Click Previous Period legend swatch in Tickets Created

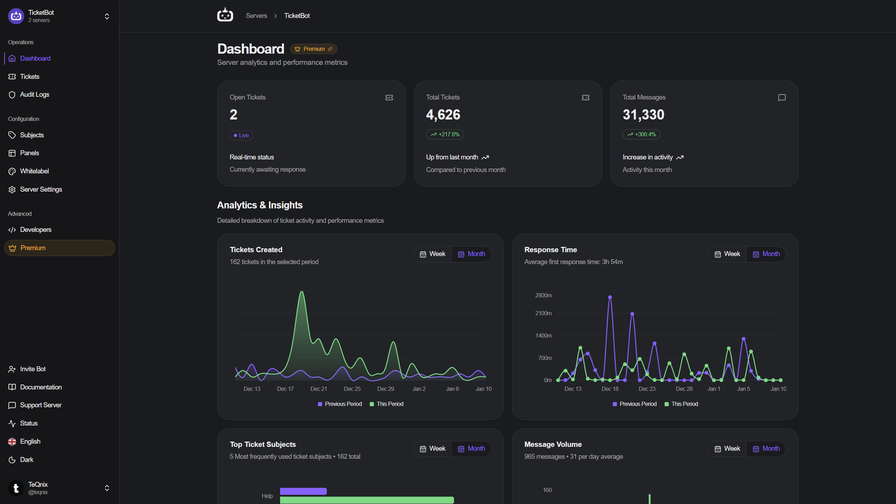(x=320, y=404)
